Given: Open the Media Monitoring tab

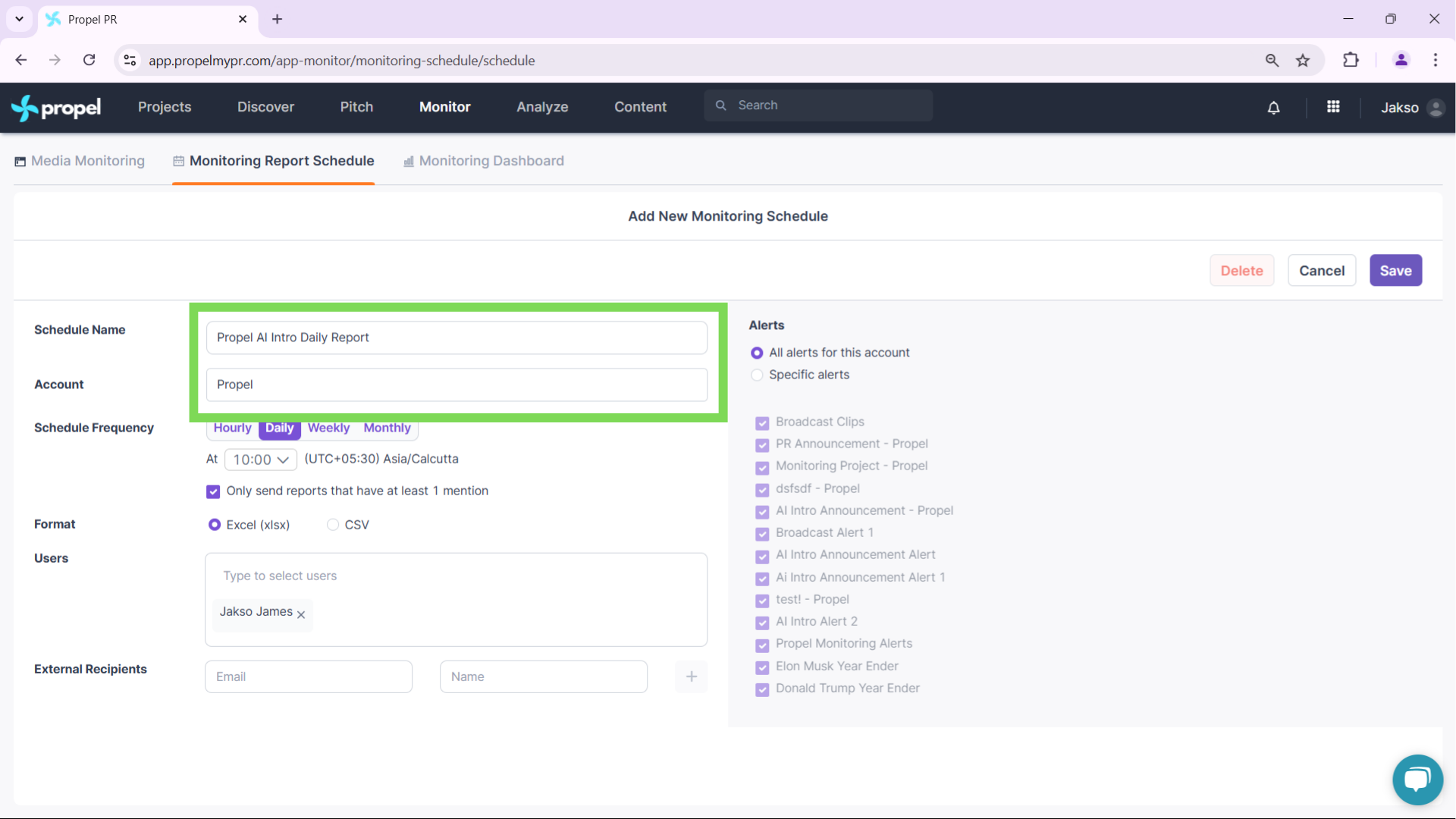Looking at the screenshot, I should tap(80, 161).
